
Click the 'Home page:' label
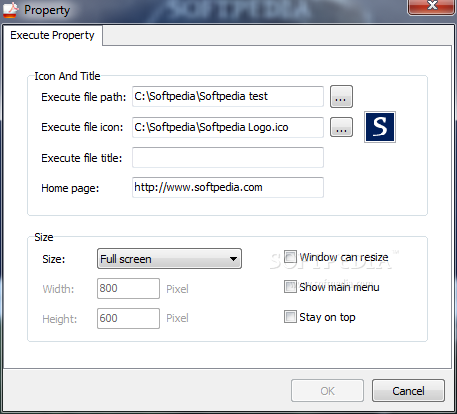[70, 188]
